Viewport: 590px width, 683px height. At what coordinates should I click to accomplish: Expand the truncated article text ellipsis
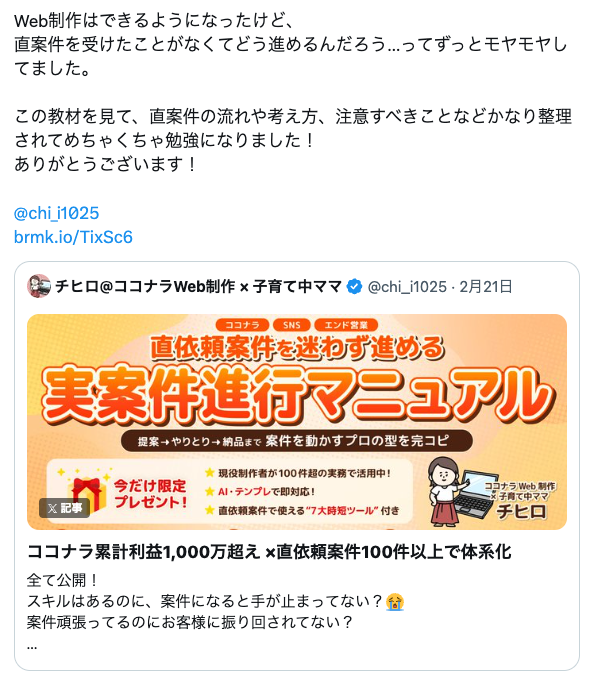(x=32, y=646)
